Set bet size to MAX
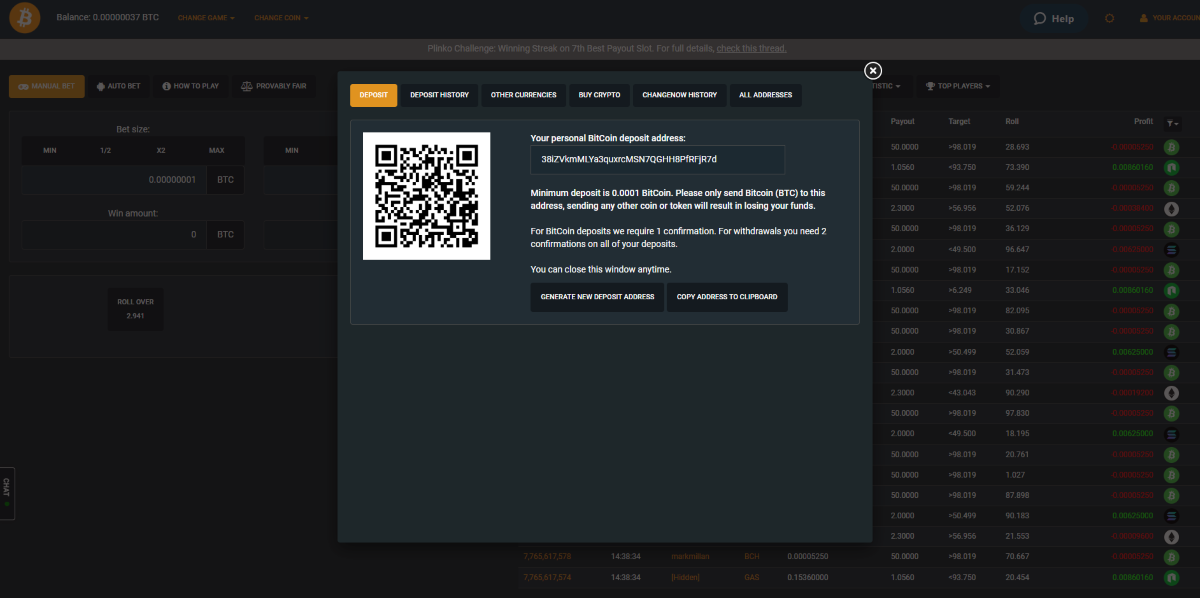This screenshot has height=598, width=1200. coord(216,150)
